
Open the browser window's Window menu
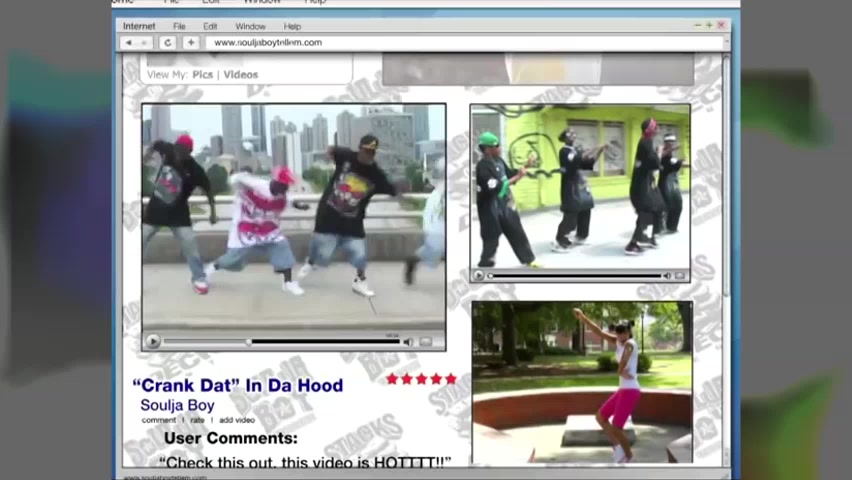click(250, 26)
